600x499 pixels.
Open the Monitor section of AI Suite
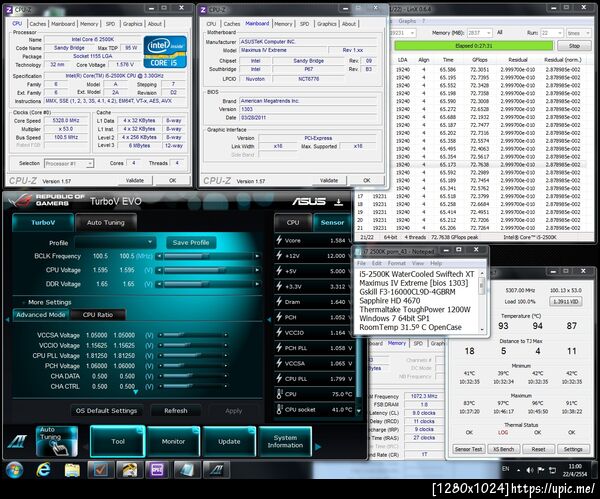[173, 441]
